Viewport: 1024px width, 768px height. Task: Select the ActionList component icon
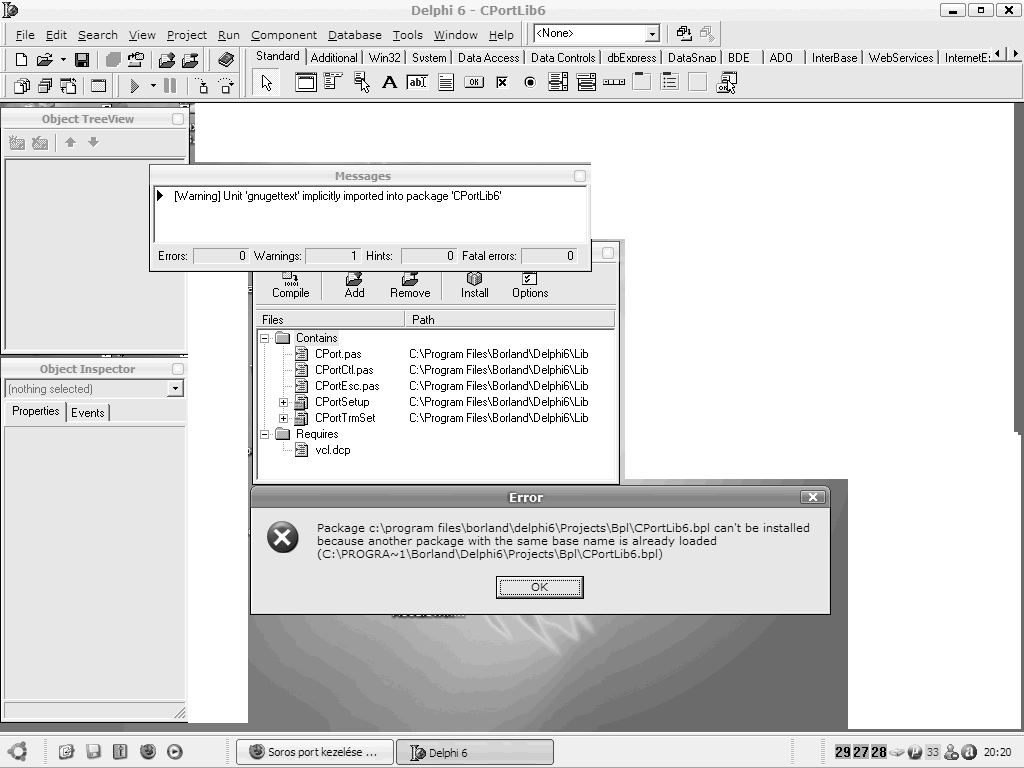click(726, 82)
